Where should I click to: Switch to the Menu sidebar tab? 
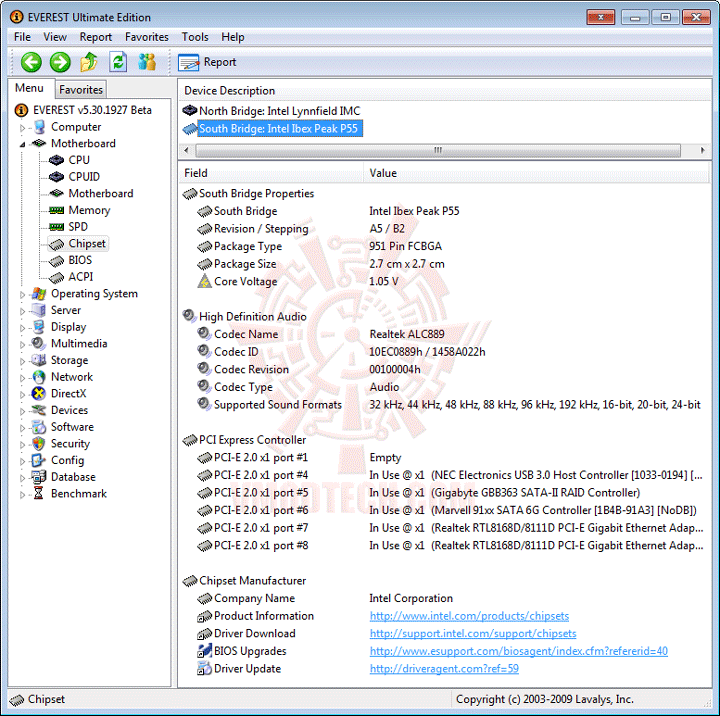tap(29, 88)
